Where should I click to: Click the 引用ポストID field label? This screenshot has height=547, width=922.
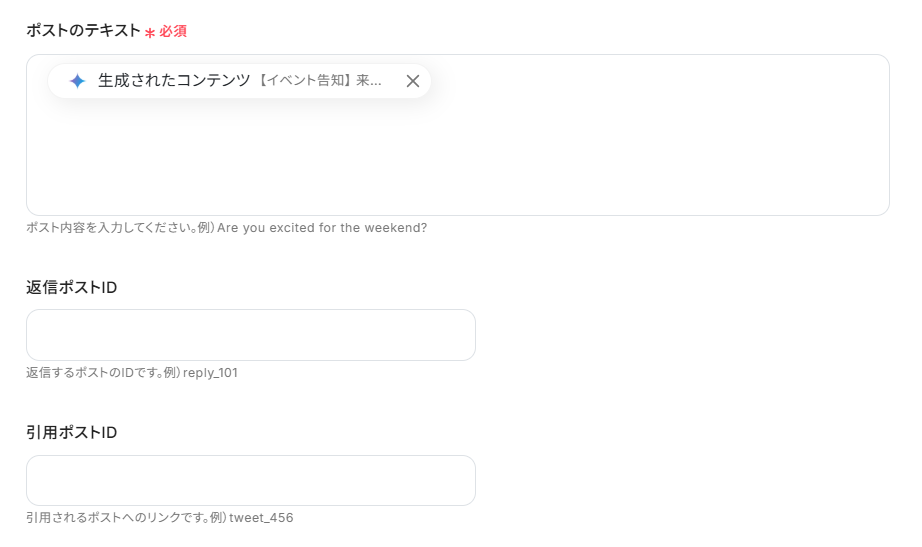click(x=72, y=433)
